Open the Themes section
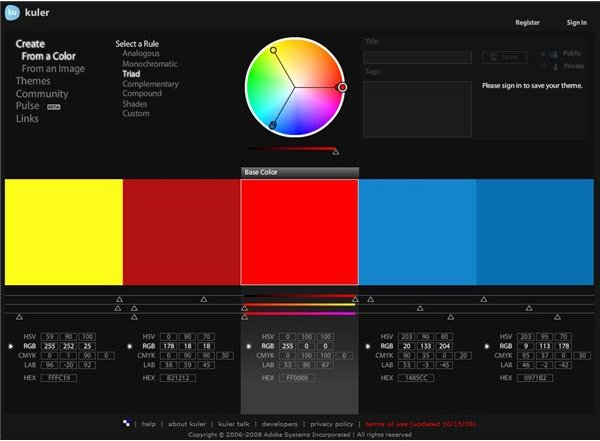This screenshot has height=441, width=600. 33,81
